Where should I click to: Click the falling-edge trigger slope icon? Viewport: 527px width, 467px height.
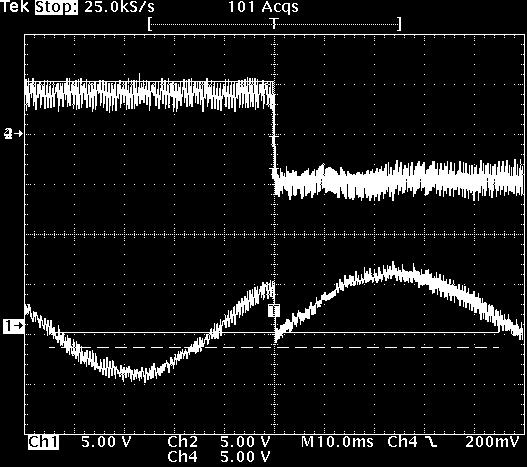tap(432, 443)
